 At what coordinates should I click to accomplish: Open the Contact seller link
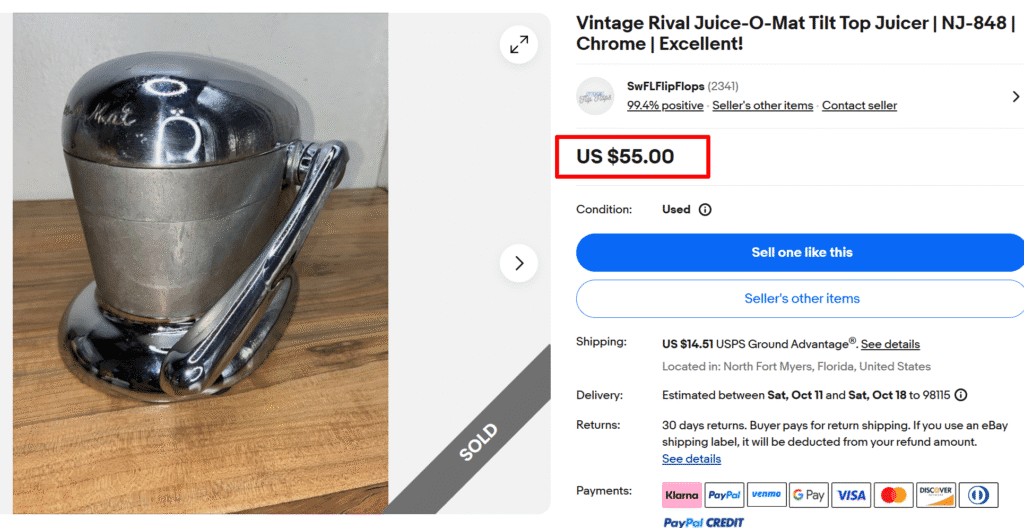pos(859,106)
